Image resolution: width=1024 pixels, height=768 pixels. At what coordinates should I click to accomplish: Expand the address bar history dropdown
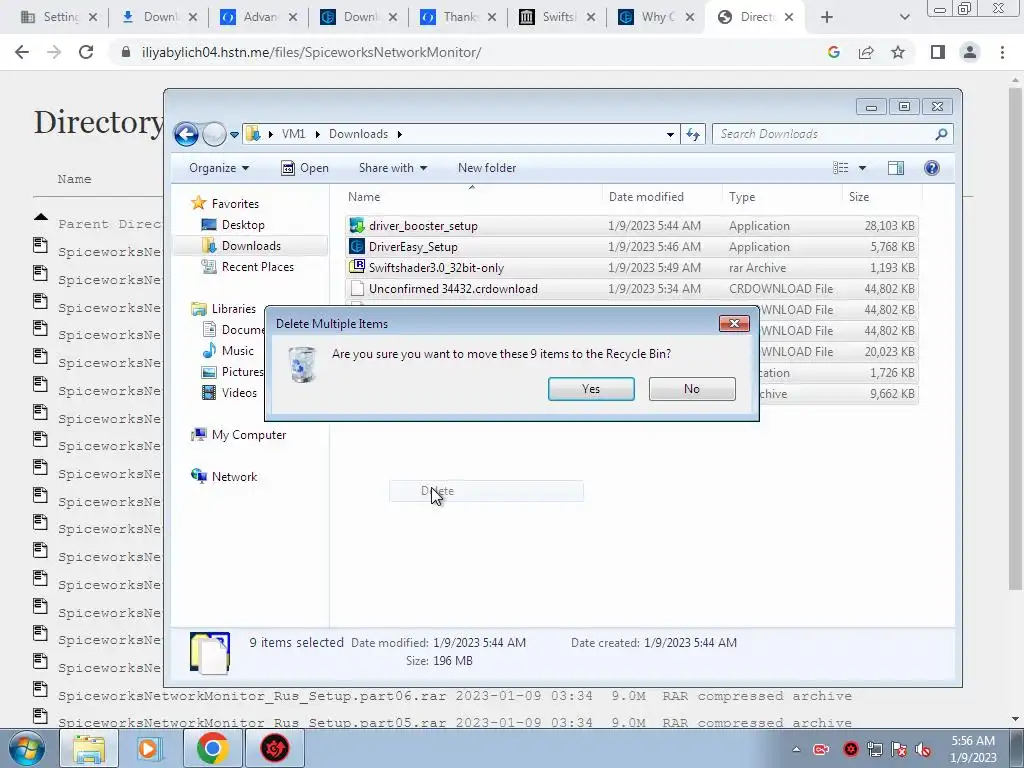670,135
